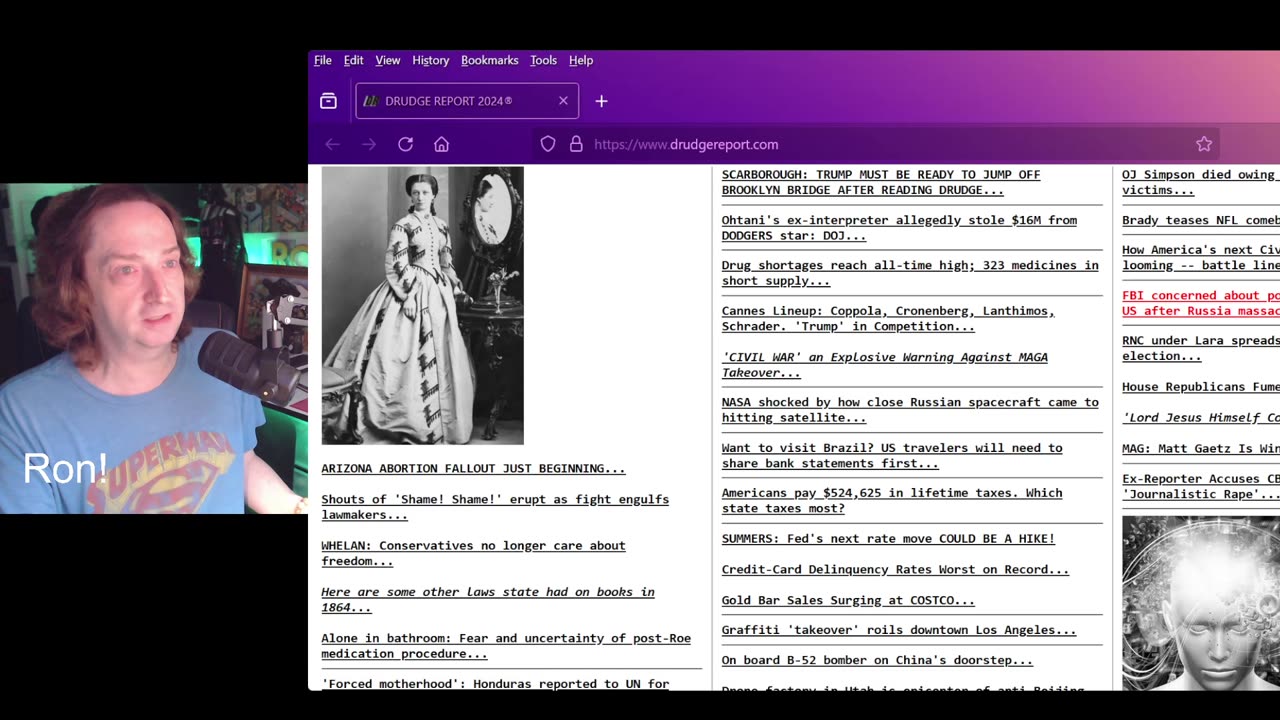1280x720 pixels.
Task: Open the 'Want to visit Brazil?' link
Action: click(x=892, y=455)
